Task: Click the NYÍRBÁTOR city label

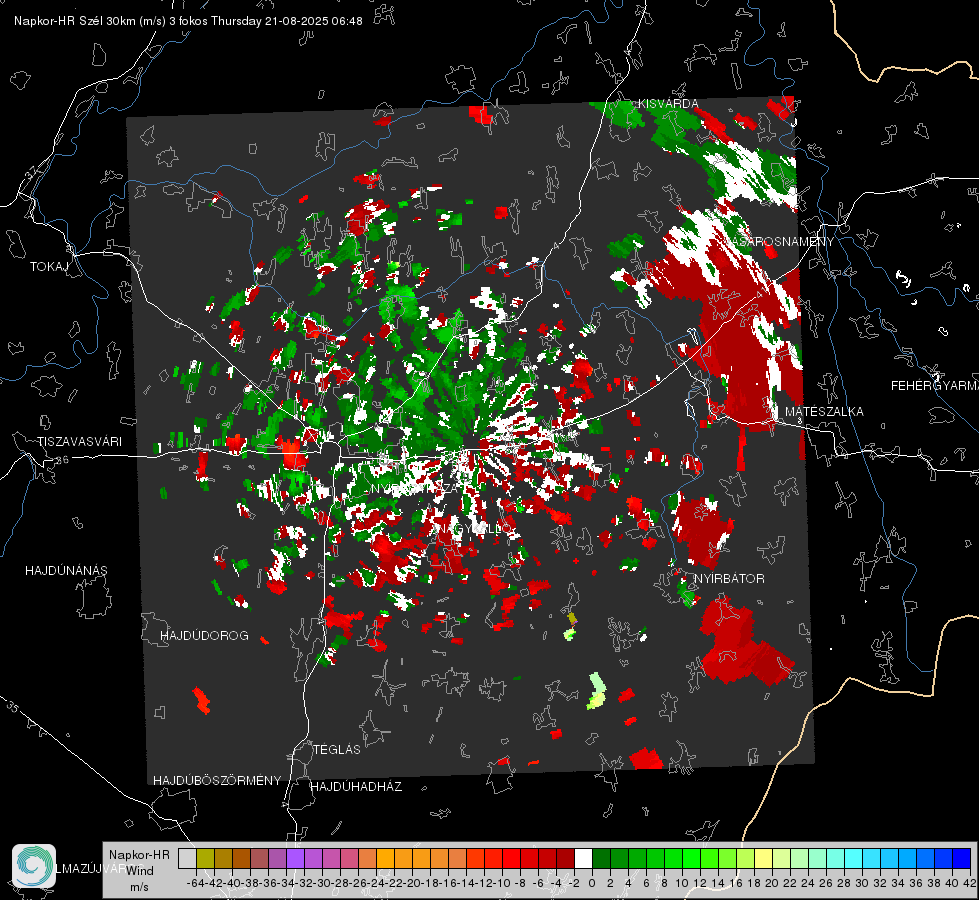Action: 729,578
